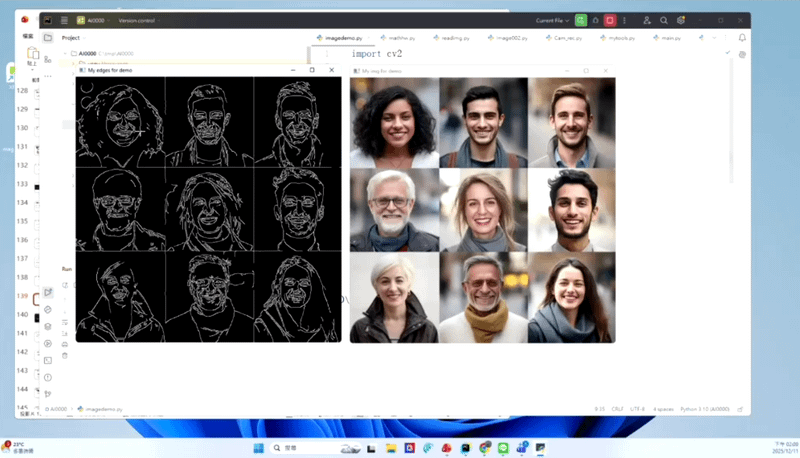Image resolution: width=800 pixels, height=458 pixels.
Task: Expand the AI0000 project root folder
Action: pyautogui.click(x=66, y=53)
